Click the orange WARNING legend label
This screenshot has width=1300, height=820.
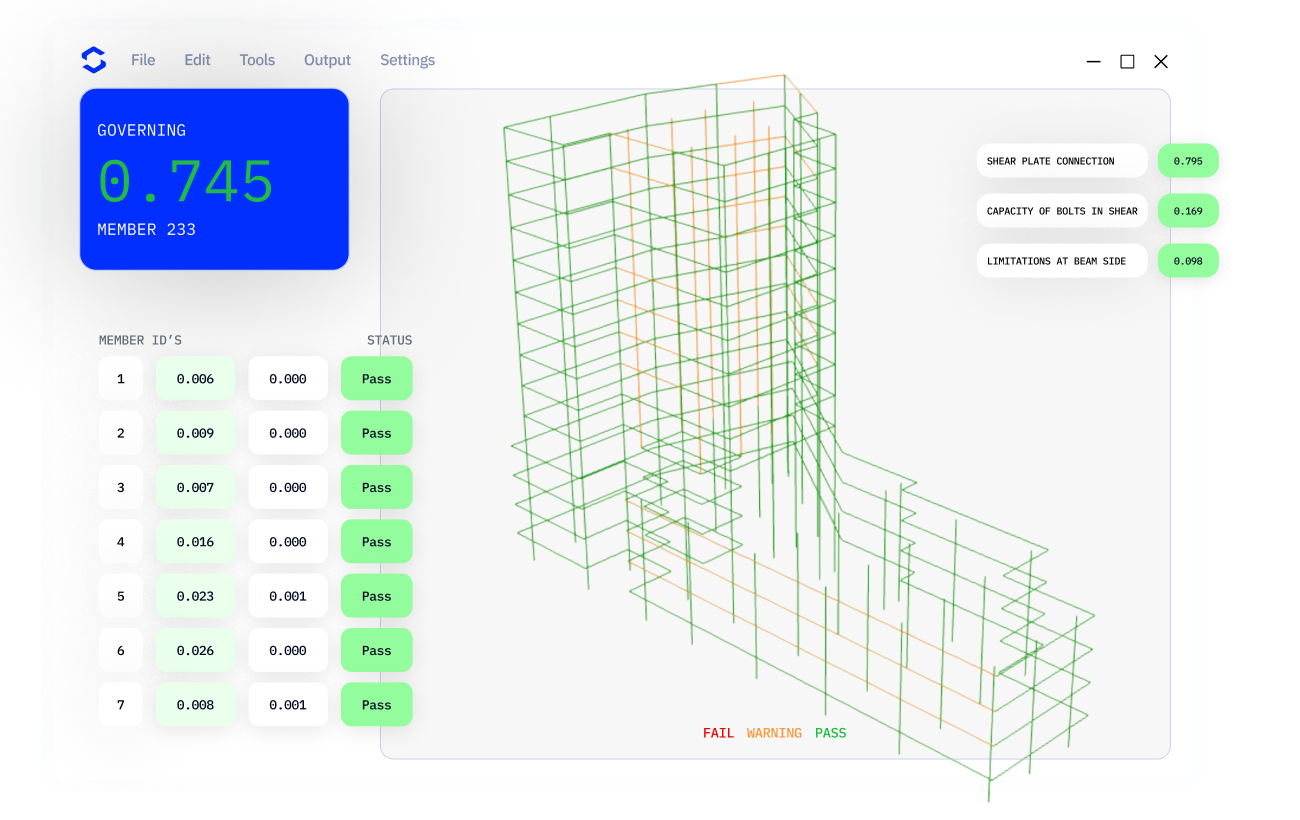[774, 733]
